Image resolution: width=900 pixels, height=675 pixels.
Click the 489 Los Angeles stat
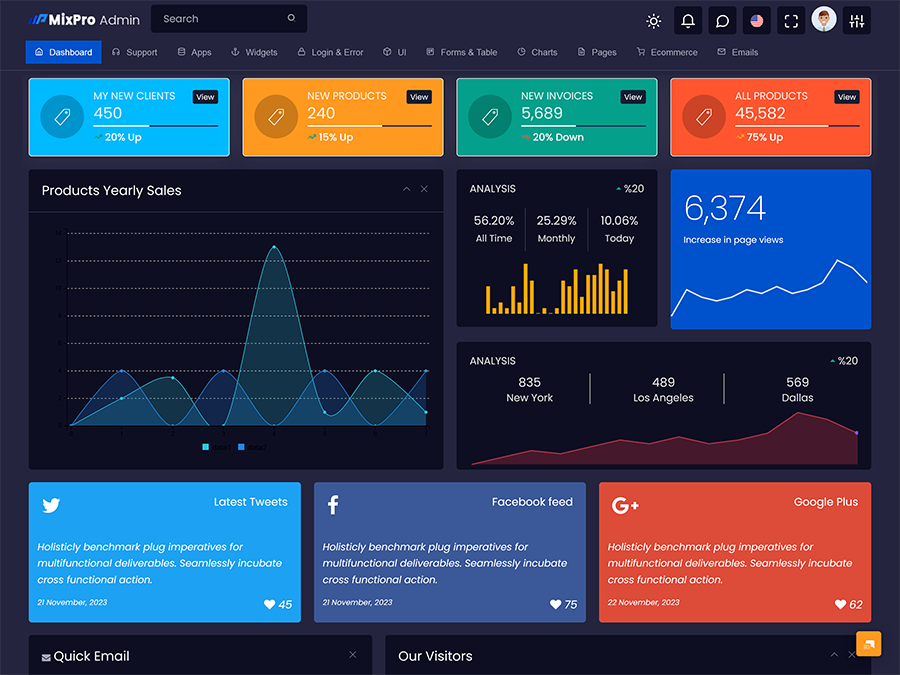coord(663,390)
